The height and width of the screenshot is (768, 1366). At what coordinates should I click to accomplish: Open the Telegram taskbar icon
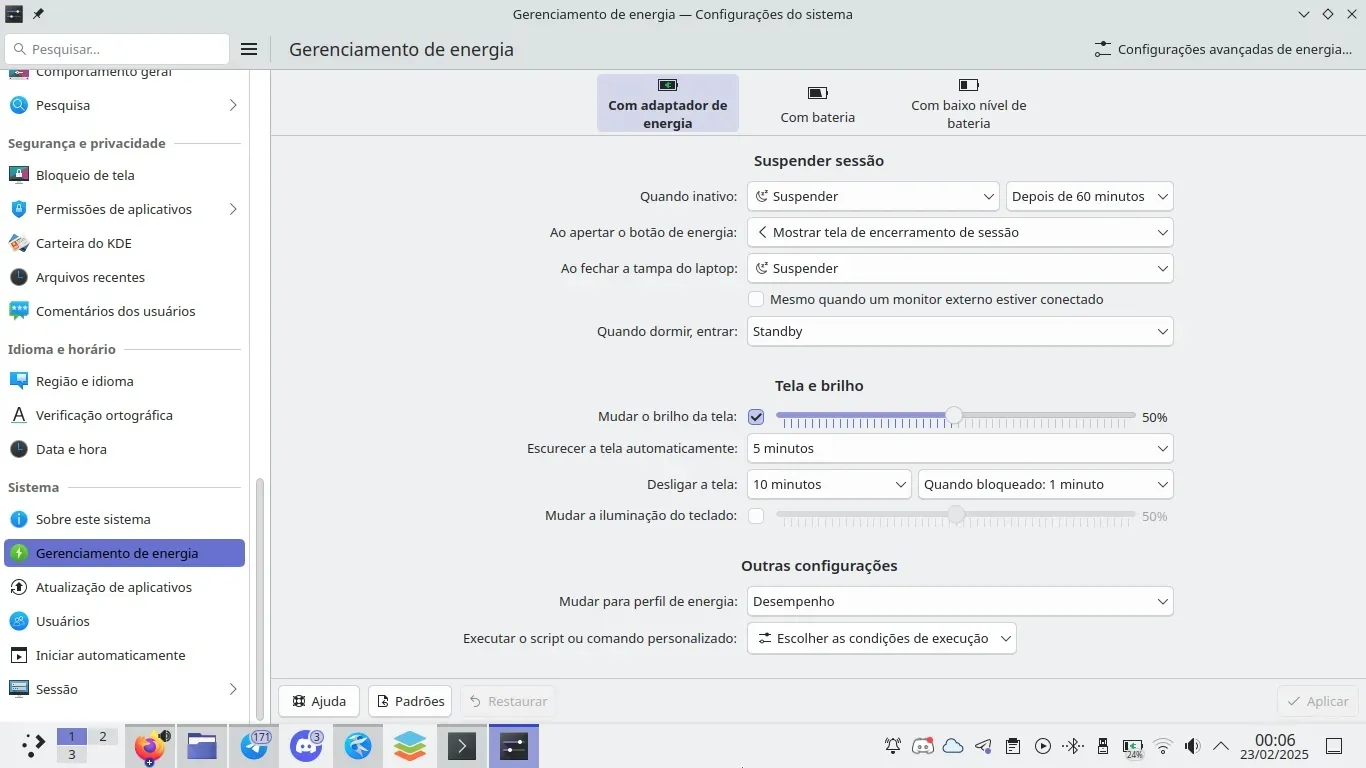[255, 746]
